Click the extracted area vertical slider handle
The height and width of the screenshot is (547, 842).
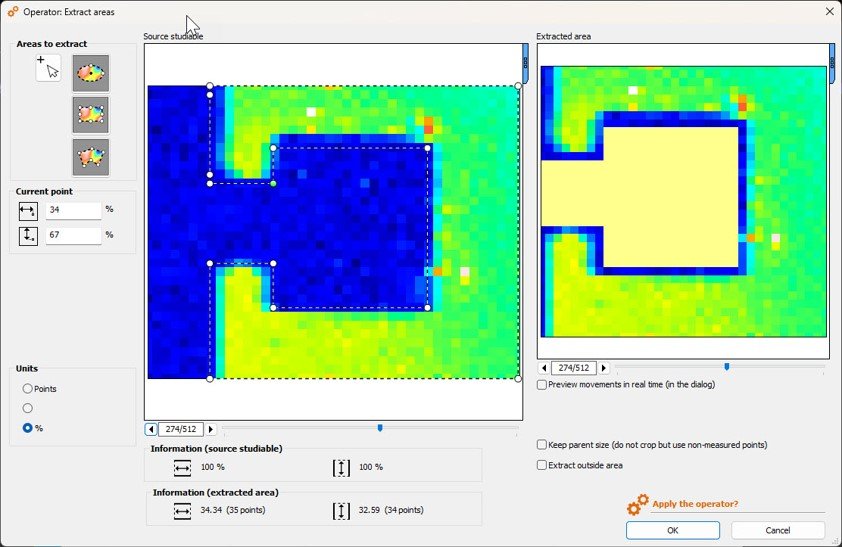(x=832, y=63)
